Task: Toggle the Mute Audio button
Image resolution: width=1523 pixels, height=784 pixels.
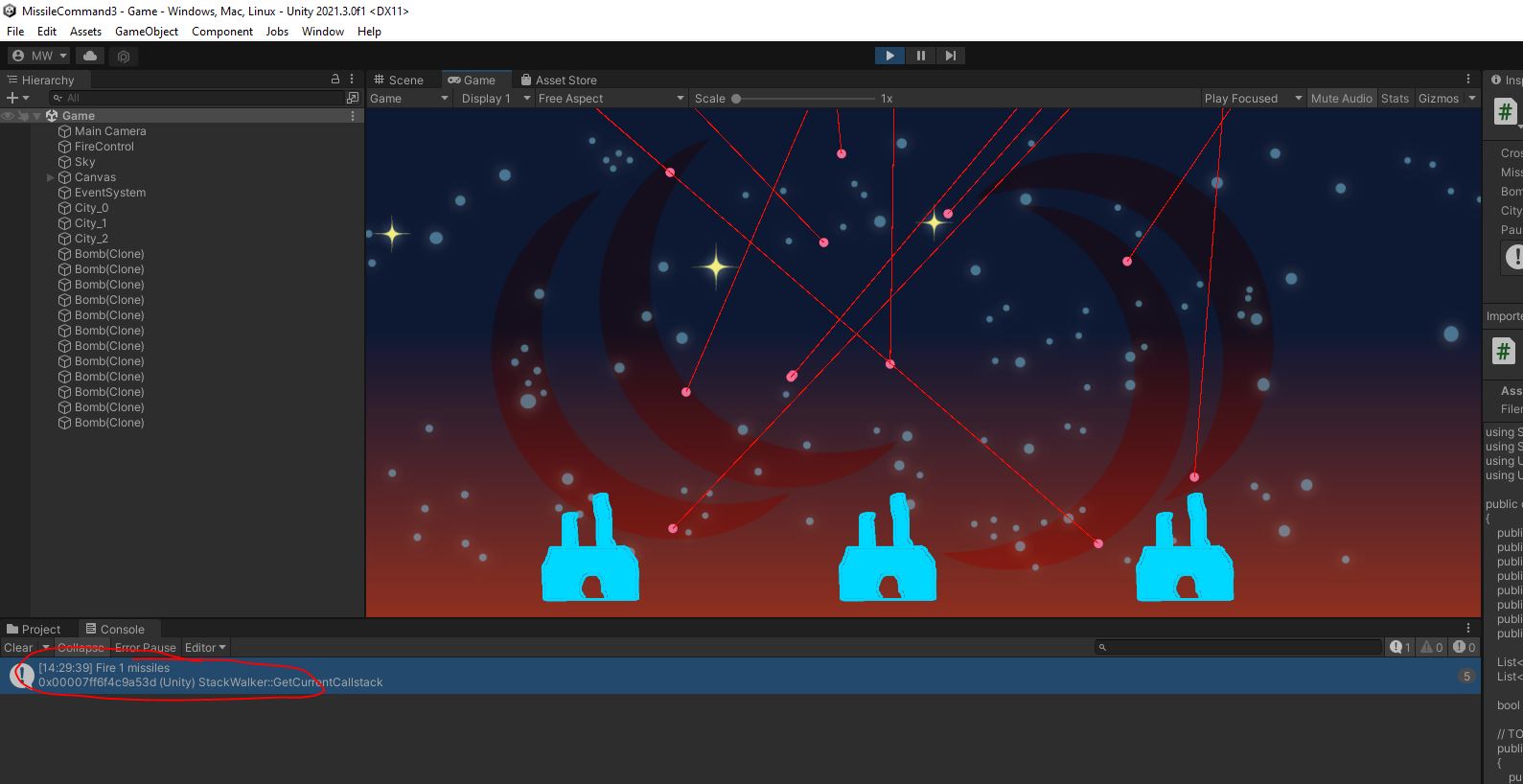Action: point(1341,98)
